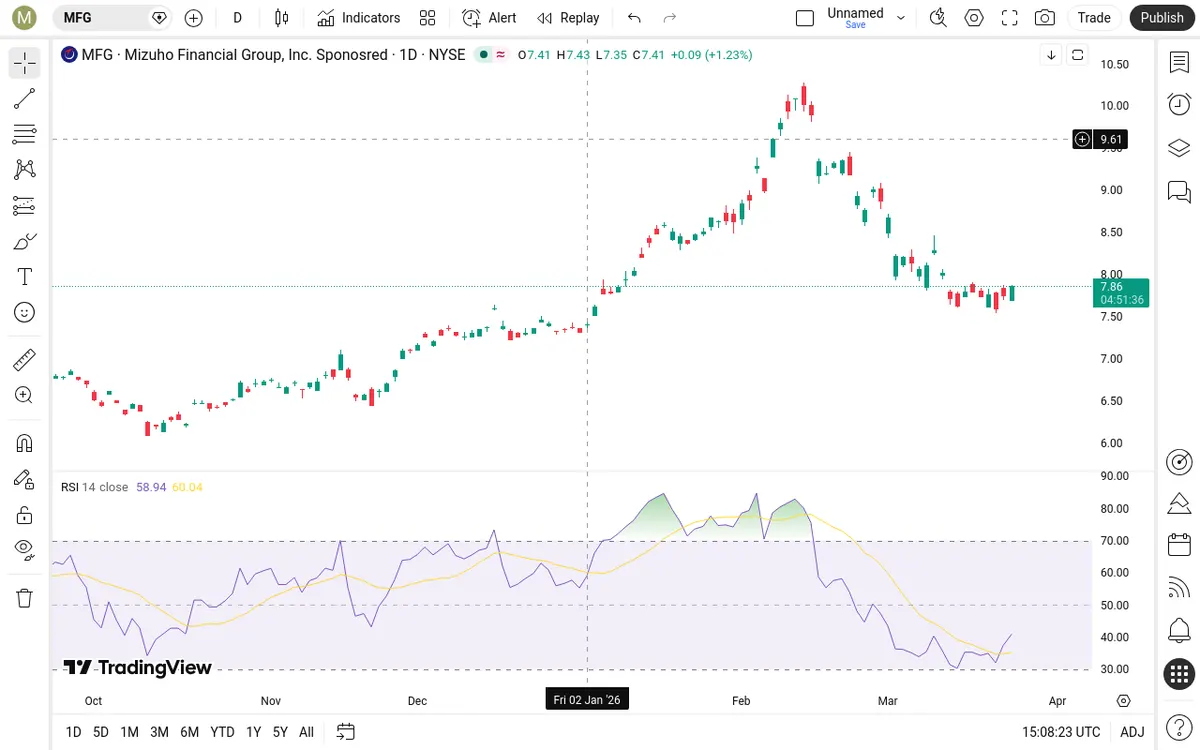Select the crosshair cursor tool
1200x750 pixels.
[25, 63]
